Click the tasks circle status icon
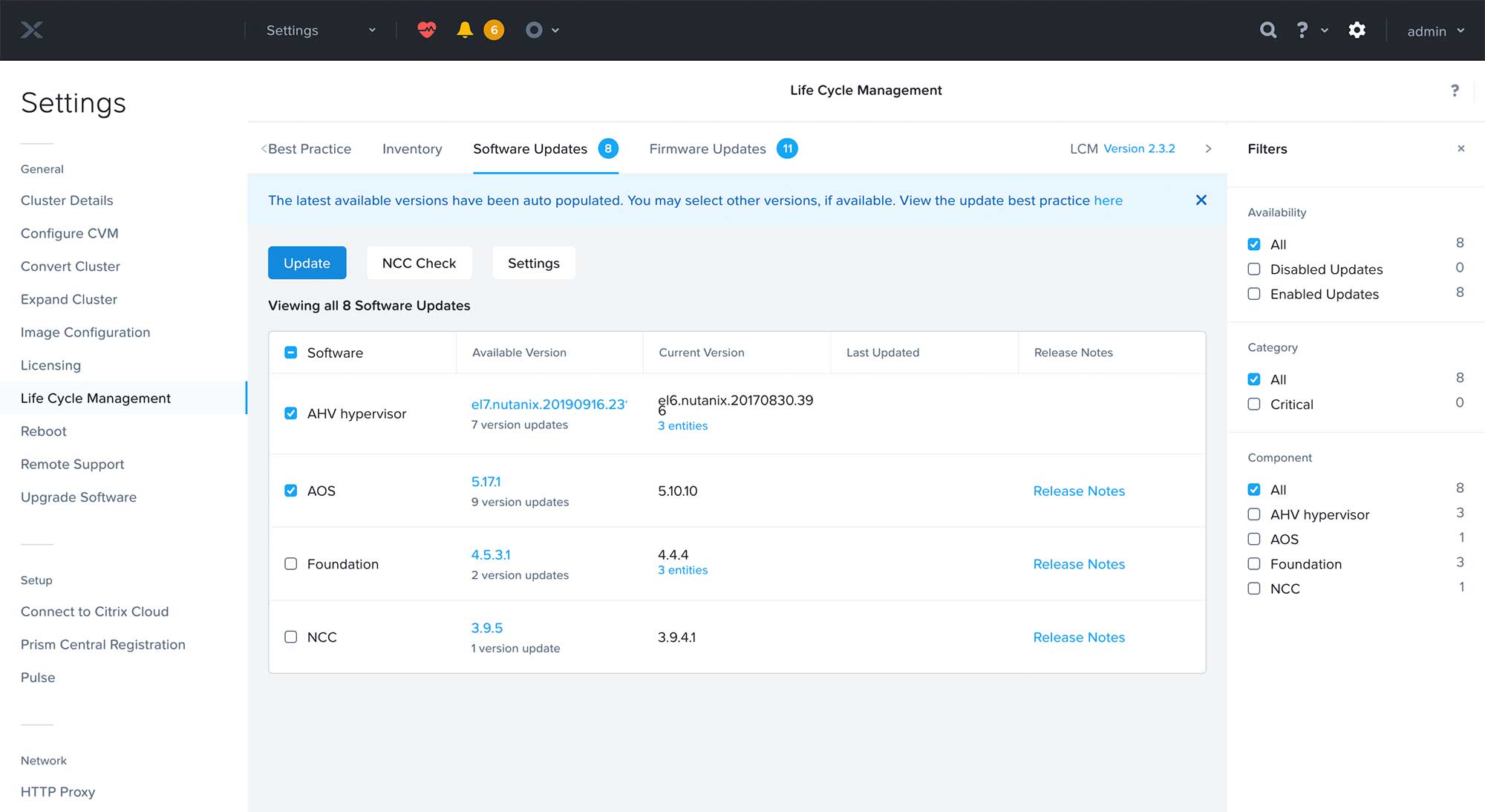The height and width of the screenshot is (812, 1485). pos(534,30)
